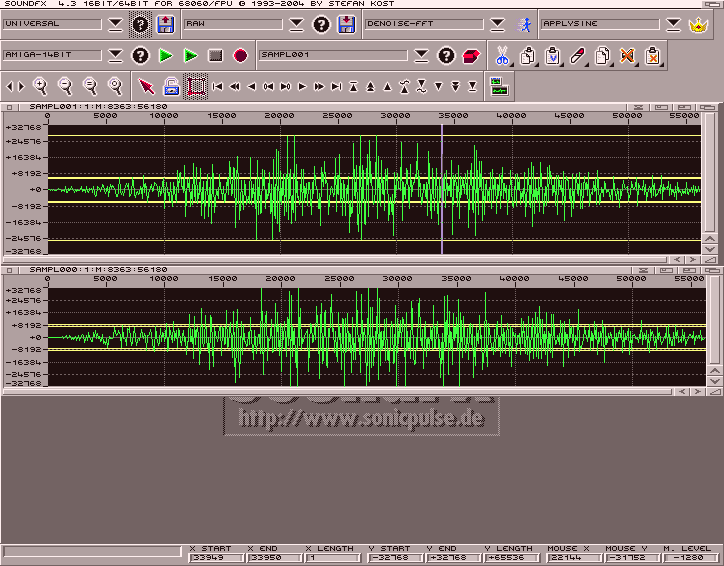Toggle the red range selection mode
Image resolution: width=724 pixels, height=566 pixels.
pos(196,86)
